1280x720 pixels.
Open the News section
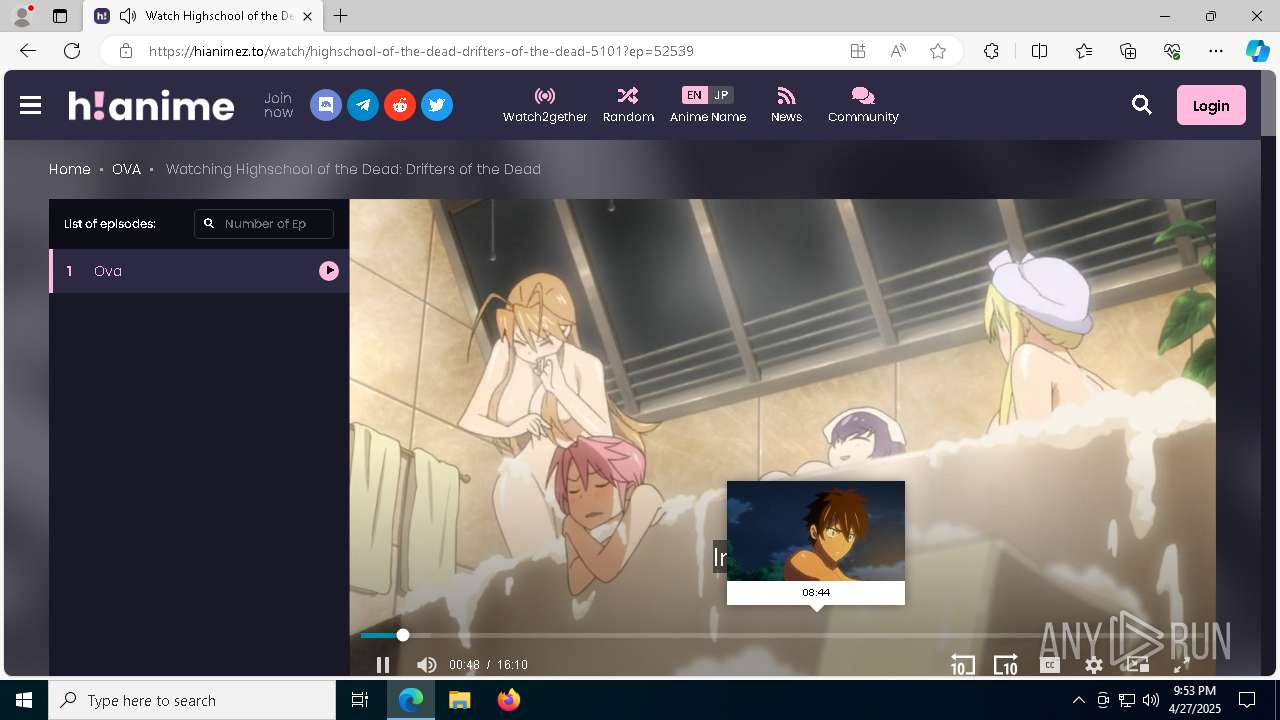pyautogui.click(x=786, y=105)
